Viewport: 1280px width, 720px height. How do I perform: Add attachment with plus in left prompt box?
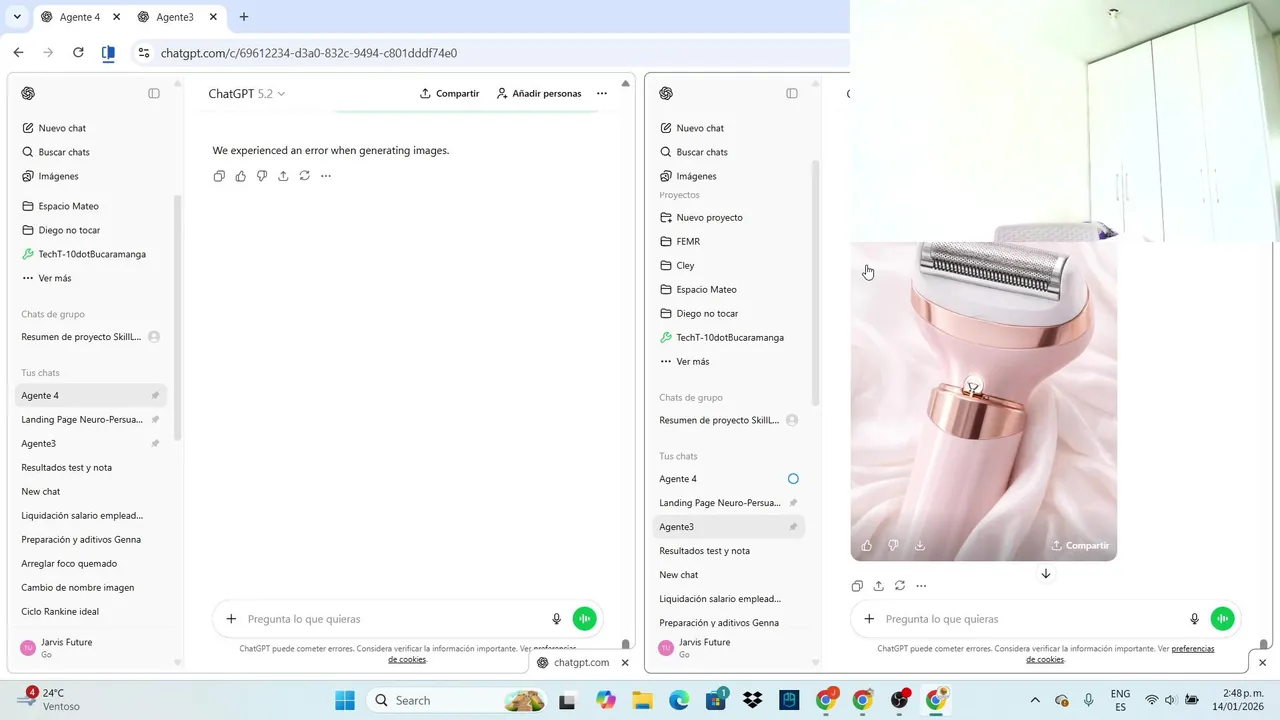[231, 619]
